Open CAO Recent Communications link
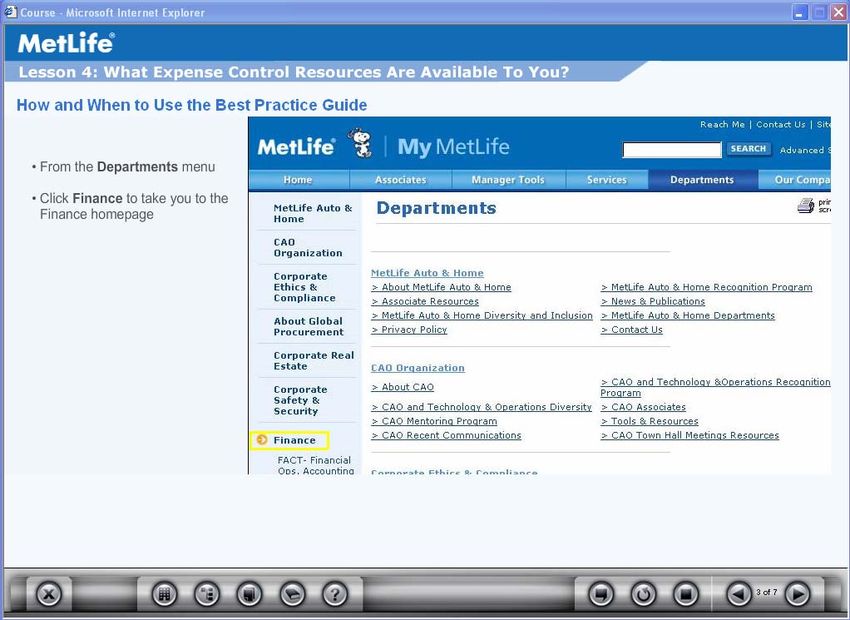Image resolution: width=850 pixels, height=620 pixels. click(x=446, y=435)
